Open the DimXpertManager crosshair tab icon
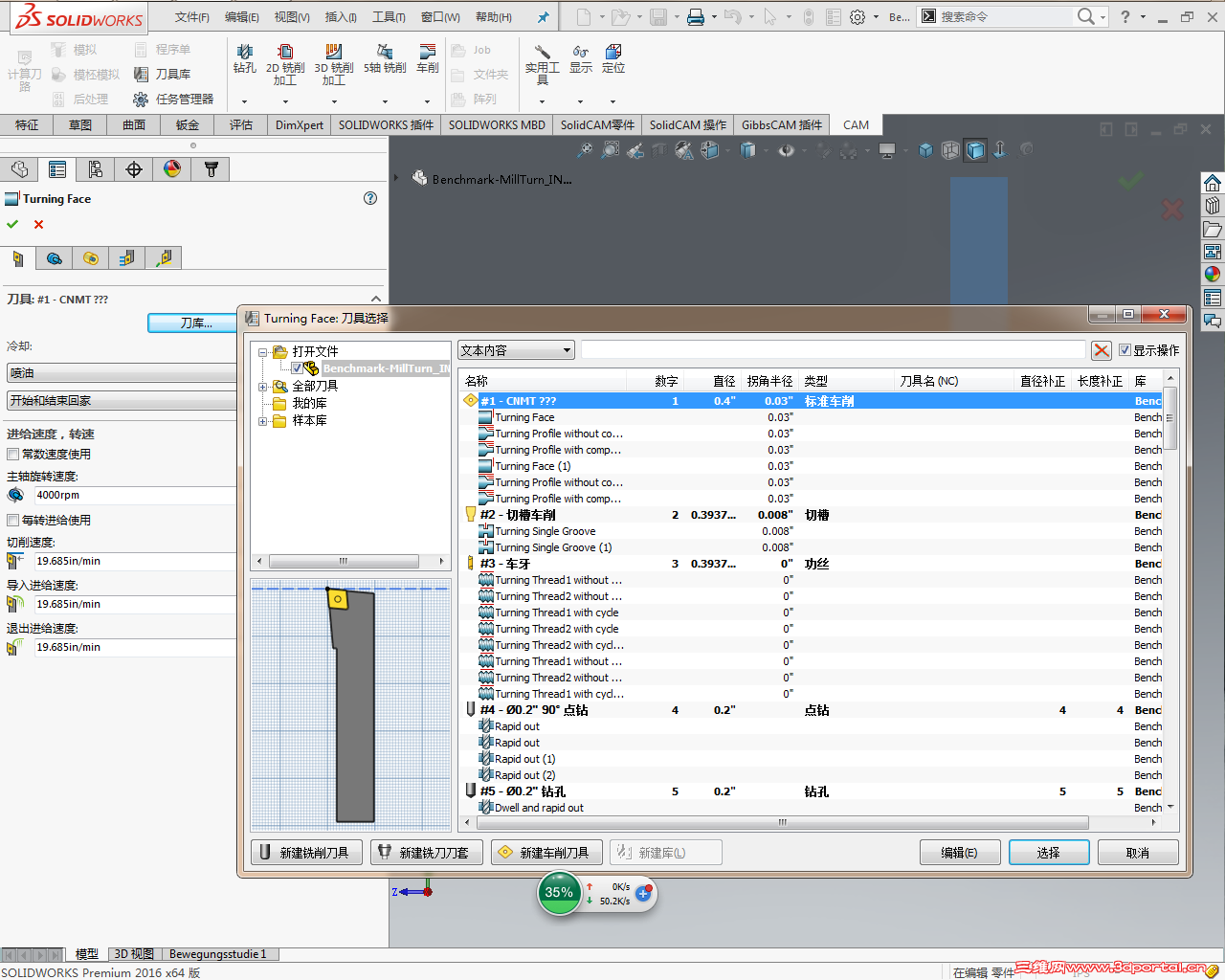Viewport: 1225px width, 980px height. pyautogui.click(x=134, y=169)
